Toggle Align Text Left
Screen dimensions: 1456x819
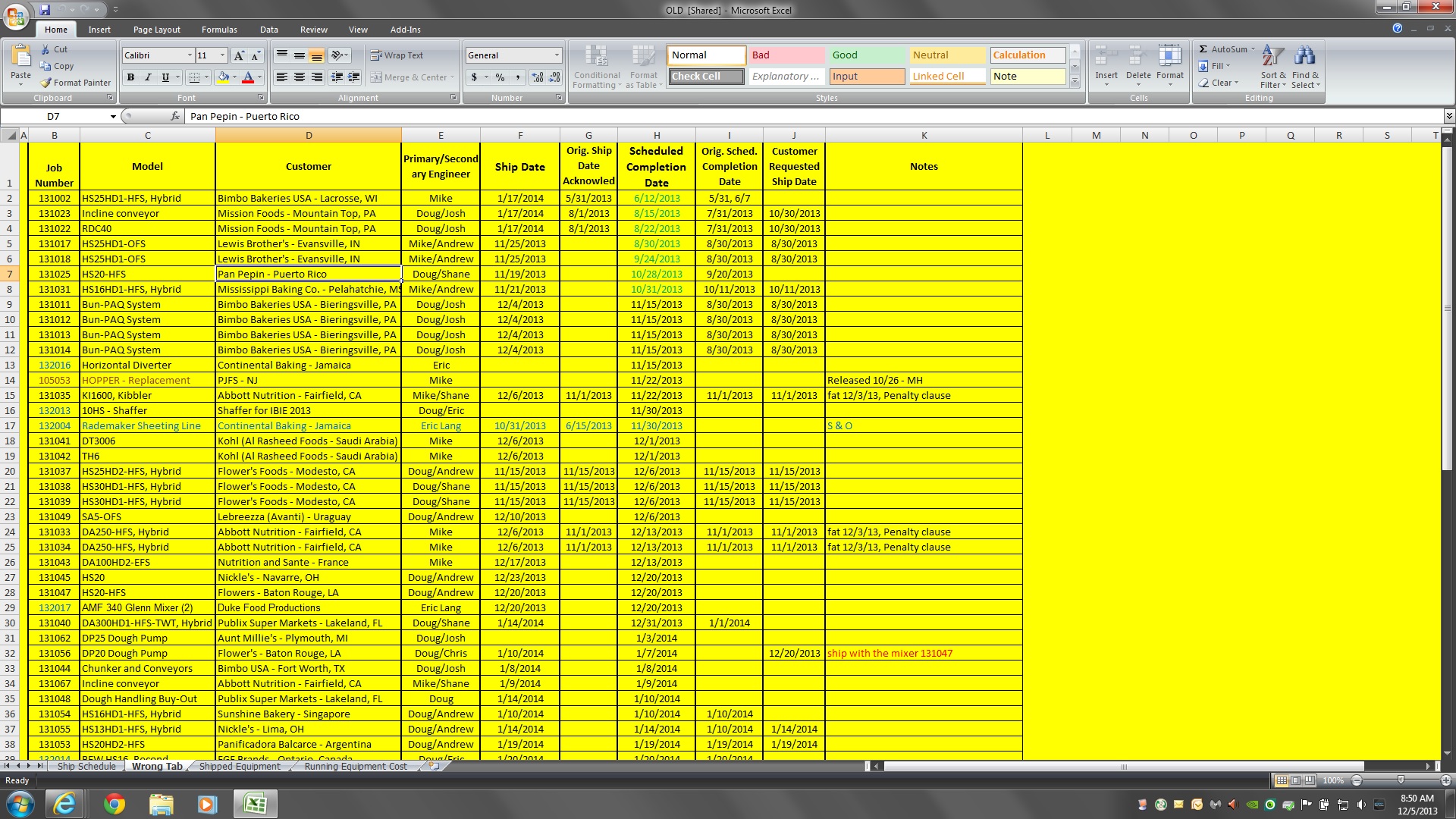point(282,77)
